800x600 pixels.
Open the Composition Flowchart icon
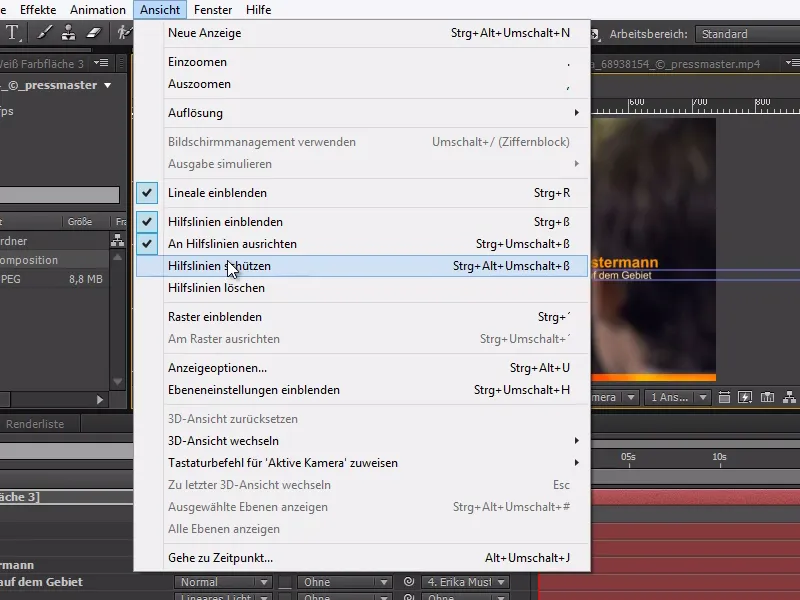click(x=789, y=397)
